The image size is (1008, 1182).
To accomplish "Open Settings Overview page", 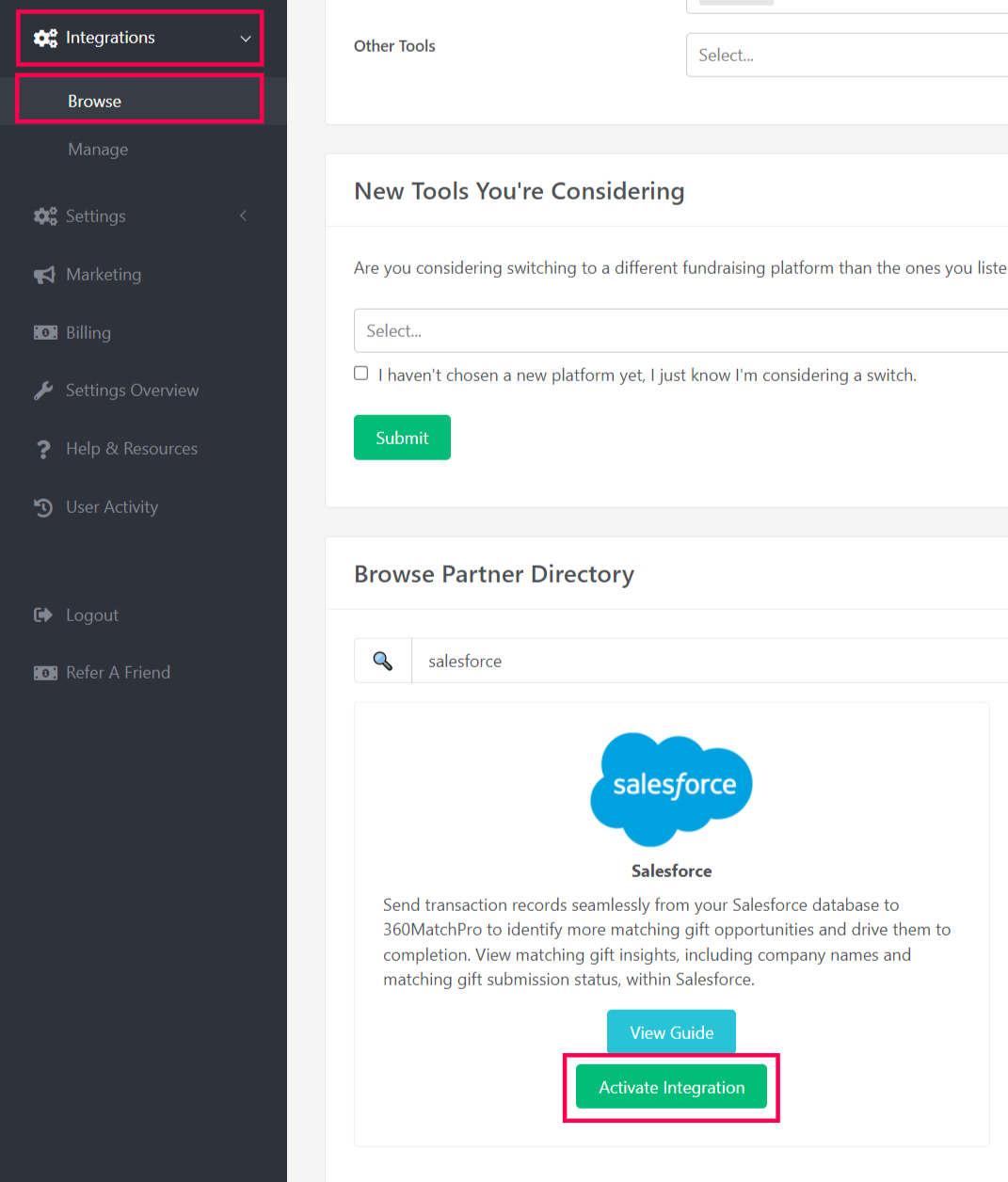I will click(x=132, y=391).
